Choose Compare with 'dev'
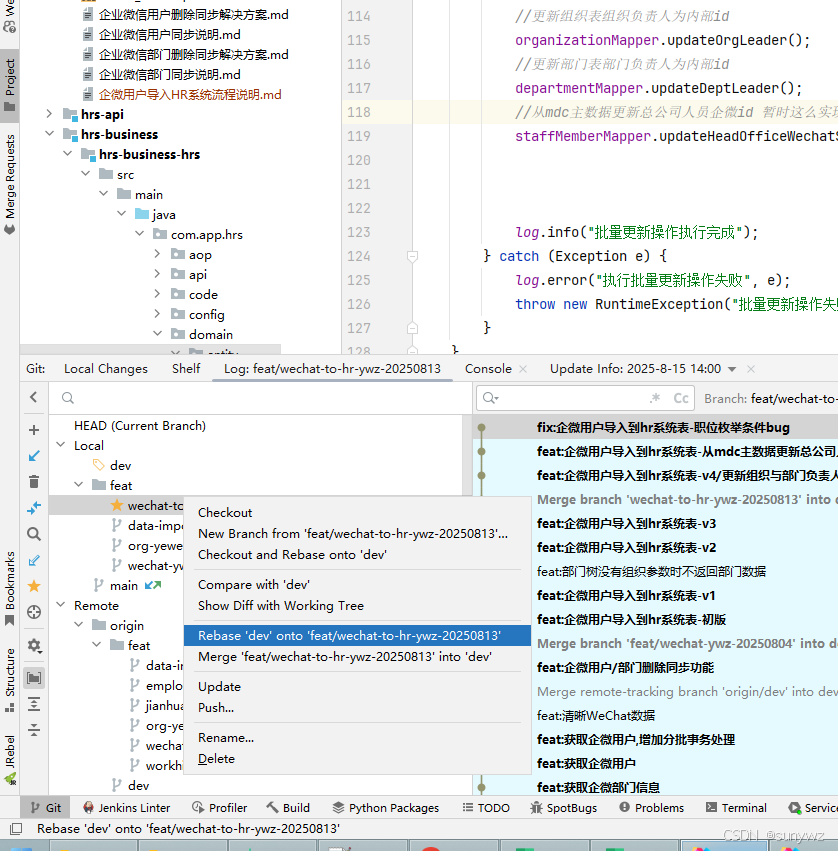This screenshot has height=851, width=838. 357,585
